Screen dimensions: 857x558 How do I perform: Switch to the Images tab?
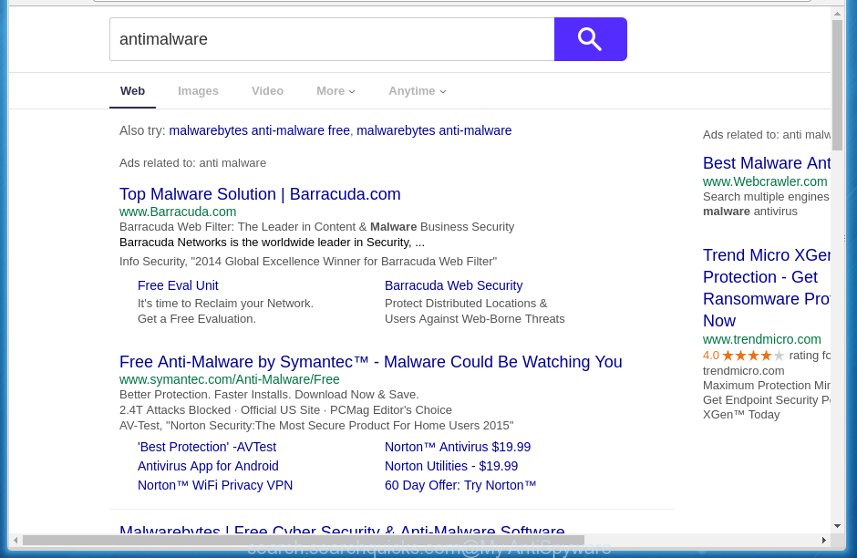point(198,91)
